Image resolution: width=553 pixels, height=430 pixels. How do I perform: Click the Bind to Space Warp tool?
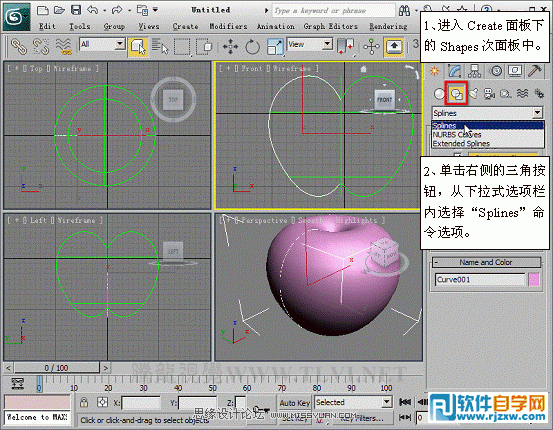coord(64,47)
